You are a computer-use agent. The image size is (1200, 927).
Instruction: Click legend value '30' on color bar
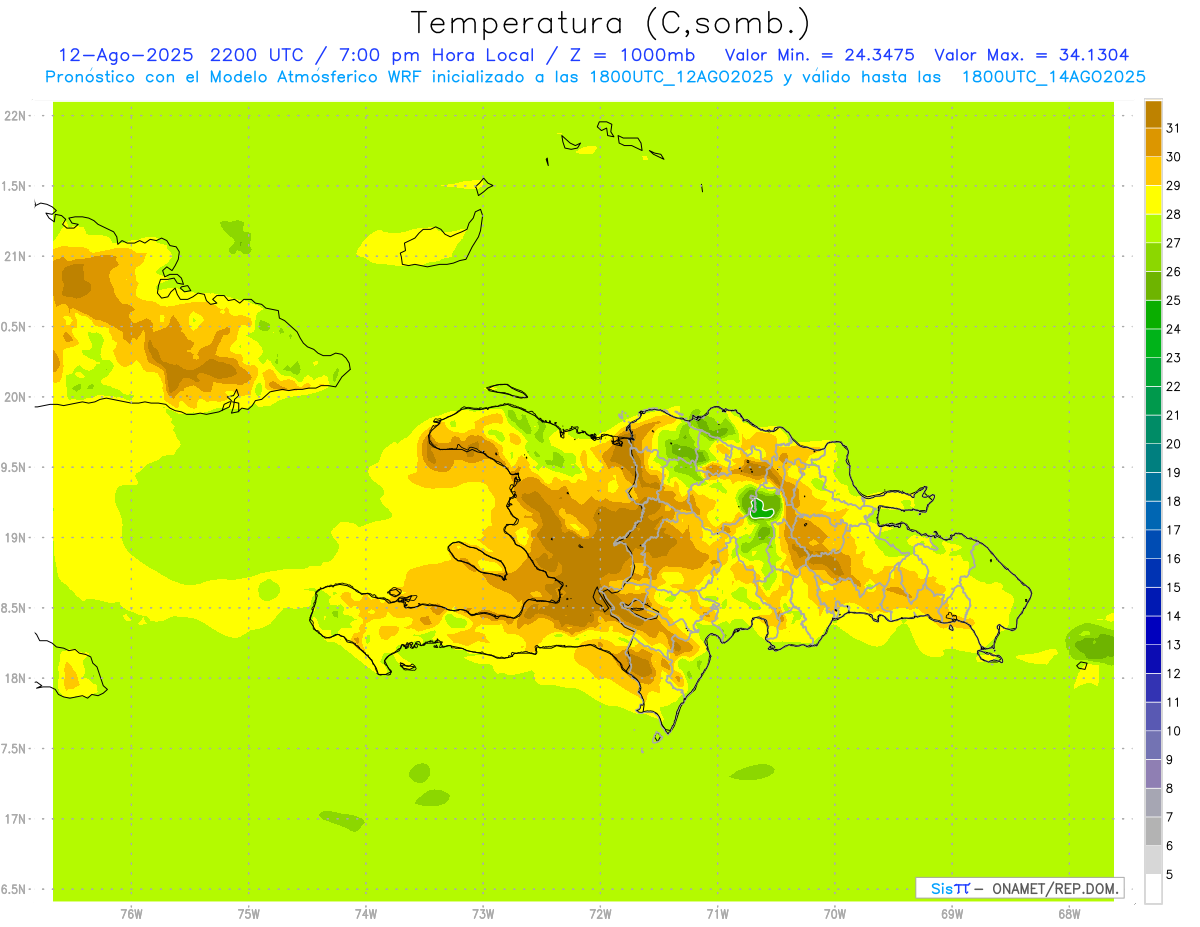1174,157
